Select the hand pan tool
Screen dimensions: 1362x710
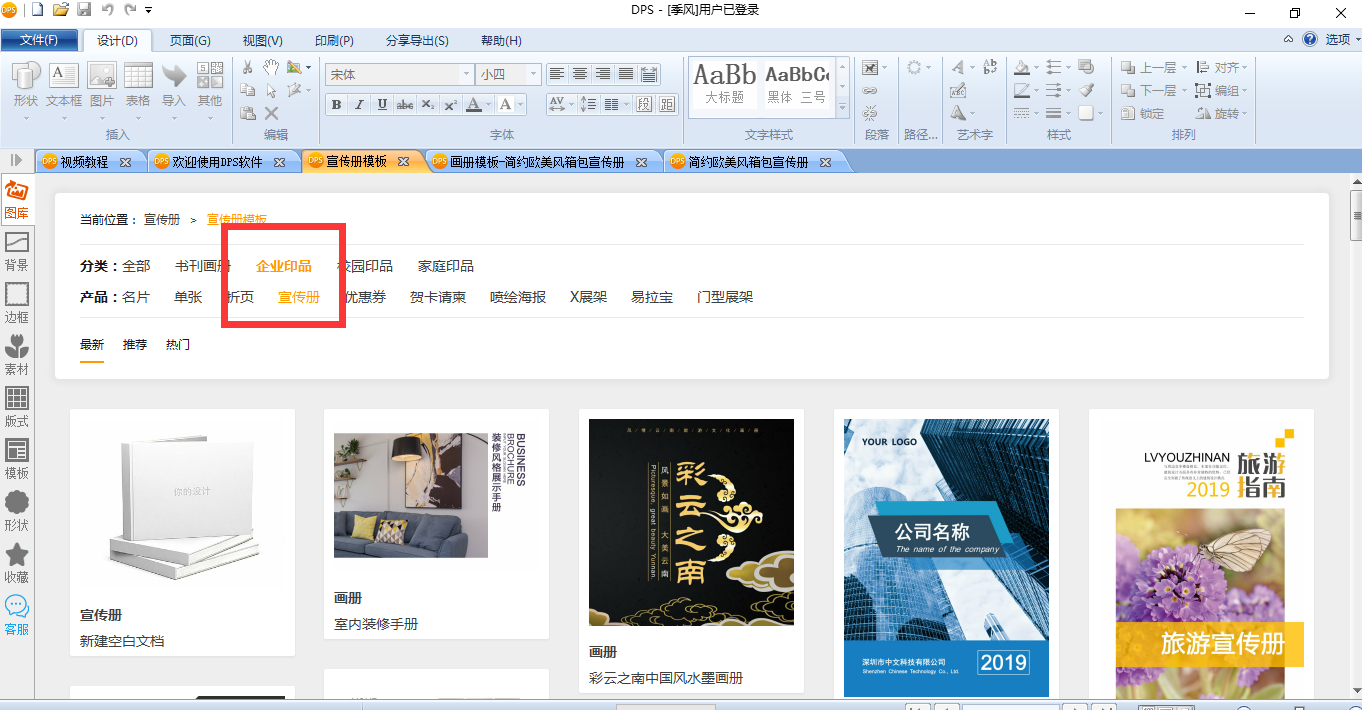tap(271, 67)
